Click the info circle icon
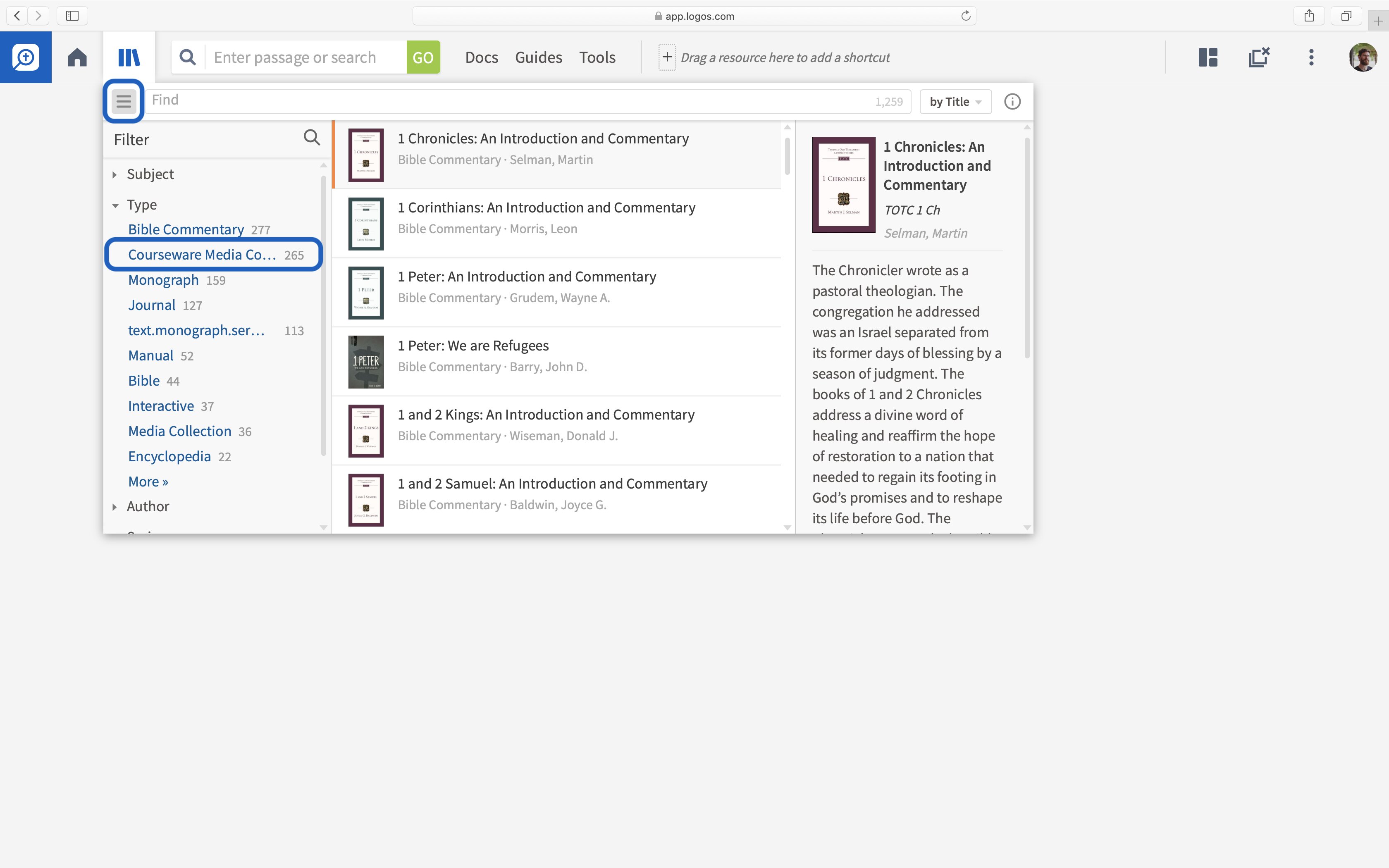The image size is (1389, 868). pos(1012,102)
